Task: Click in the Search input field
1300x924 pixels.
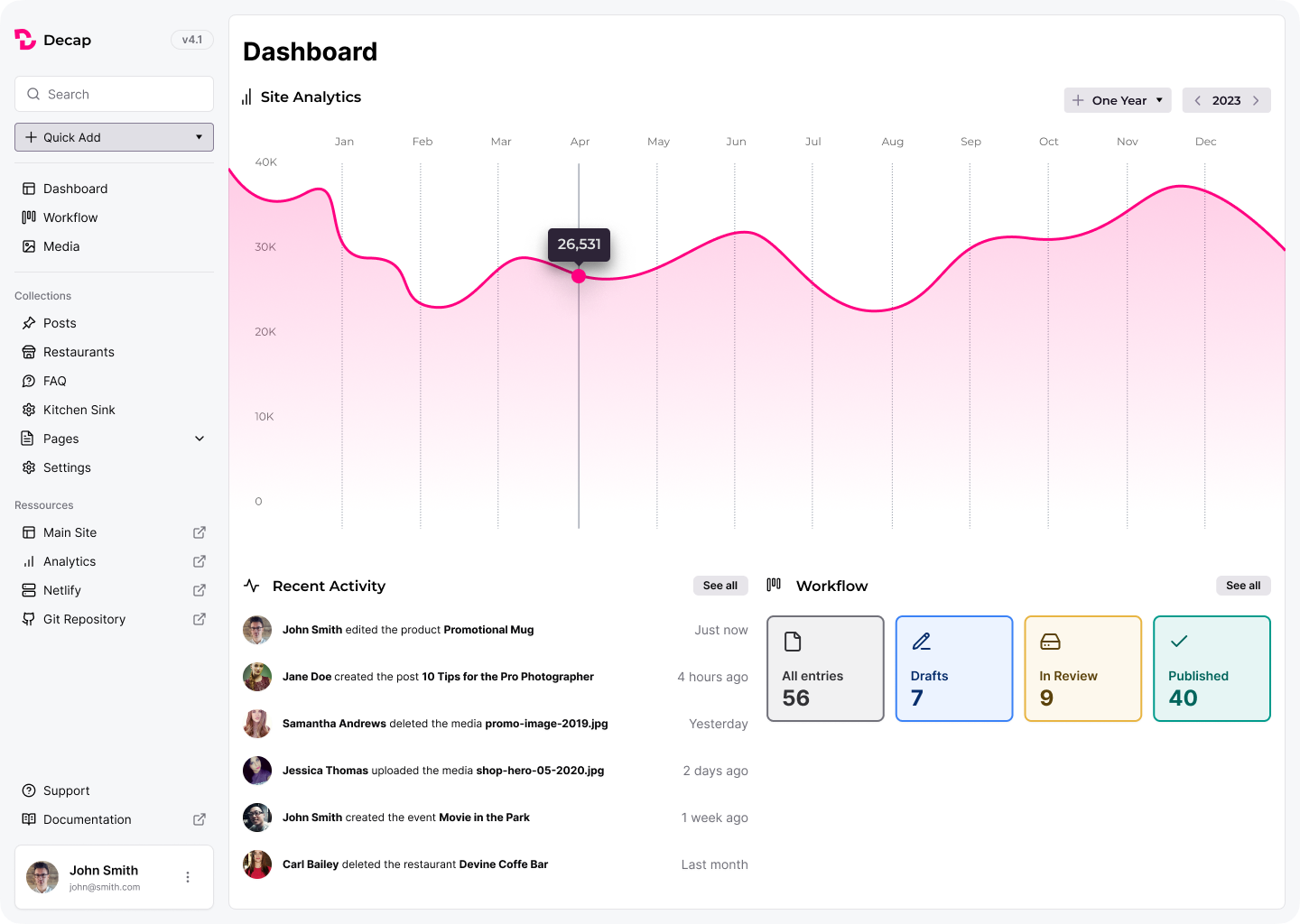Action: [114, 94]
